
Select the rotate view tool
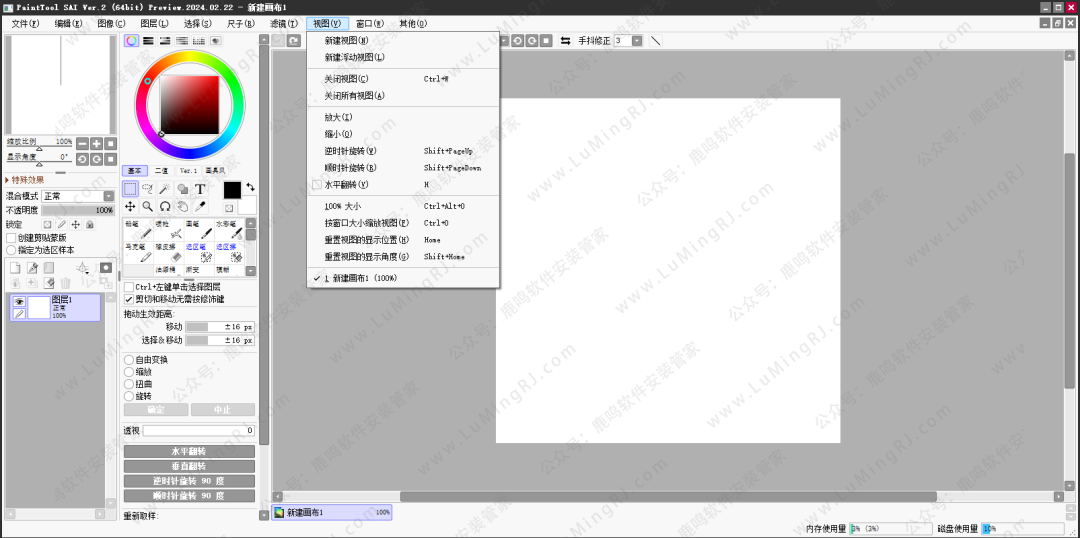point(165,206)
